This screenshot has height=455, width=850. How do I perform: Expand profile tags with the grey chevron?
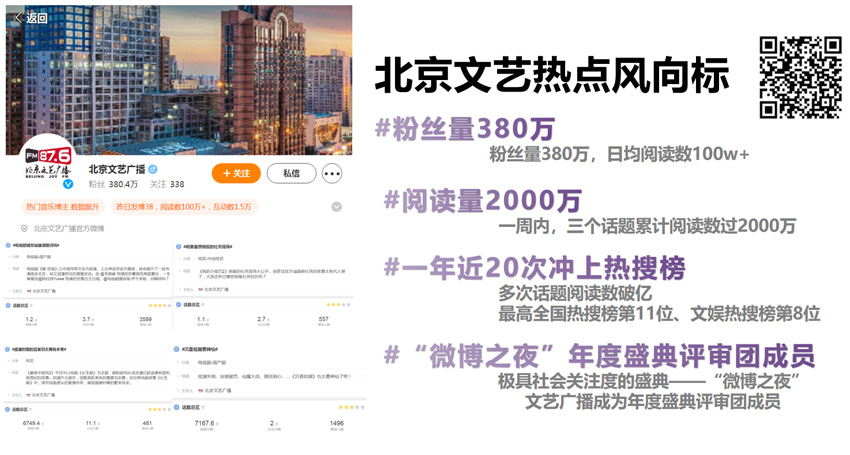coord(337,207)
